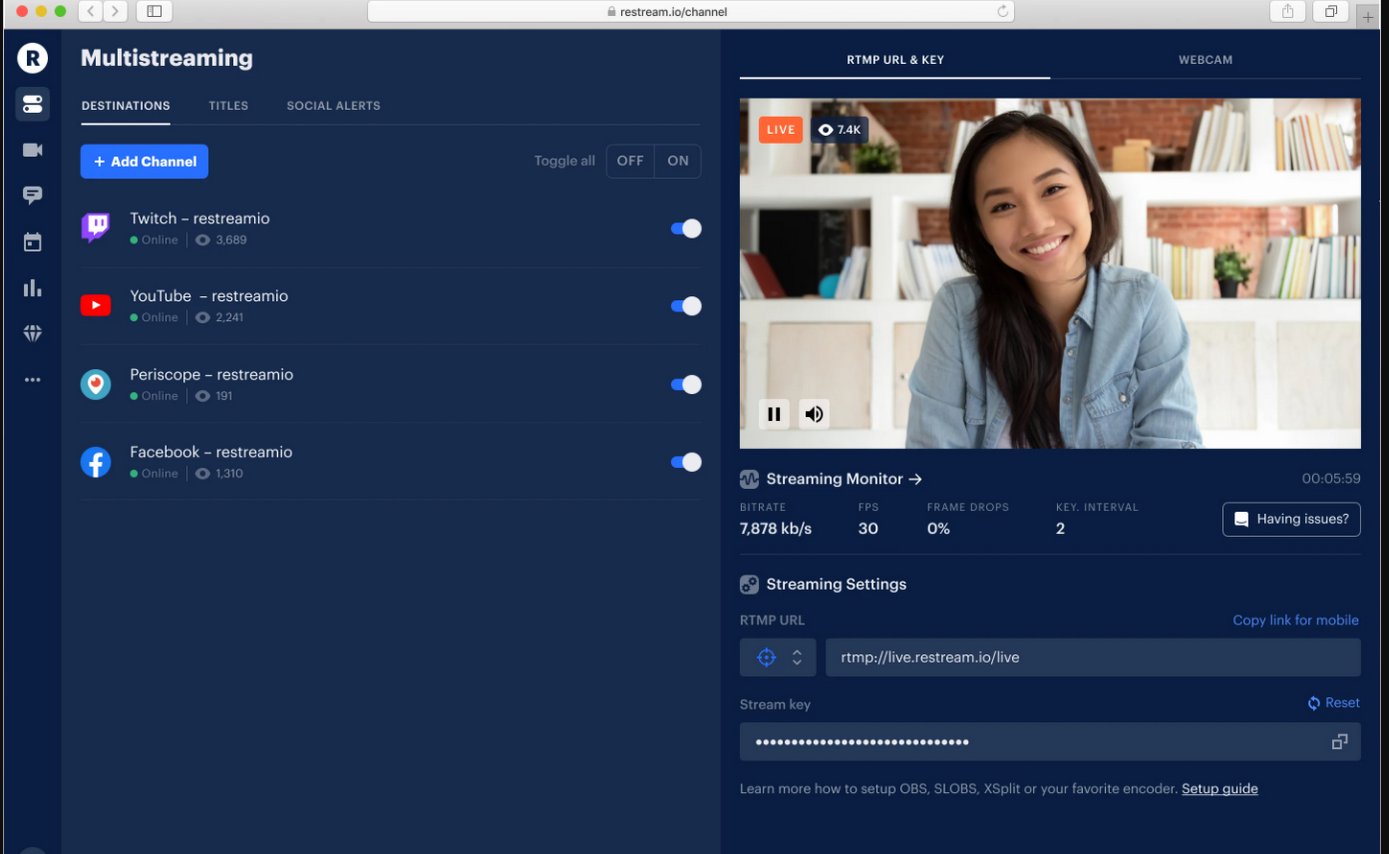The width and height of the screenshot is (1389, 854).
Task: Disable the Facebook destination
Action: click(x=685, y=462)
